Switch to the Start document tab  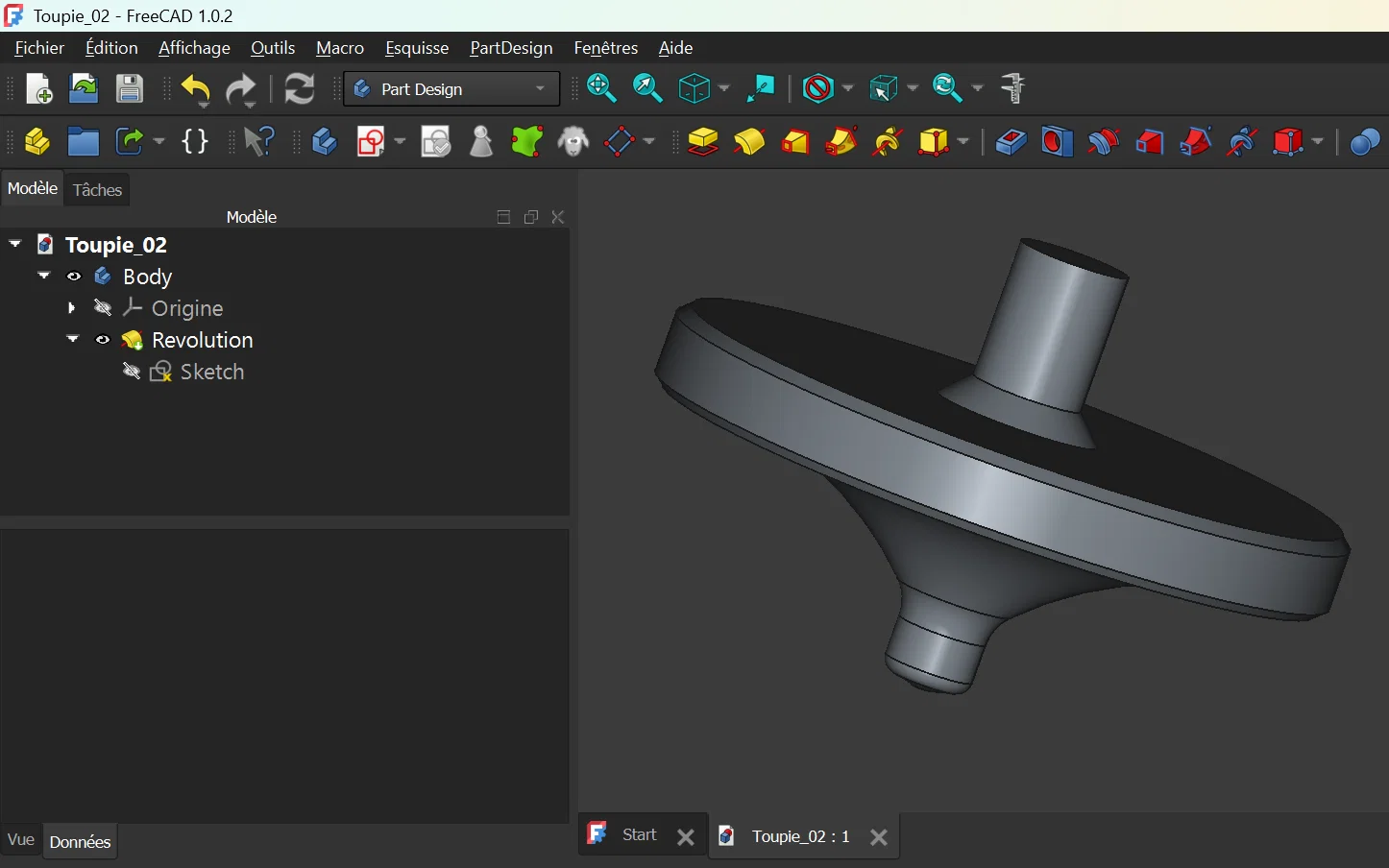[639, 835]
